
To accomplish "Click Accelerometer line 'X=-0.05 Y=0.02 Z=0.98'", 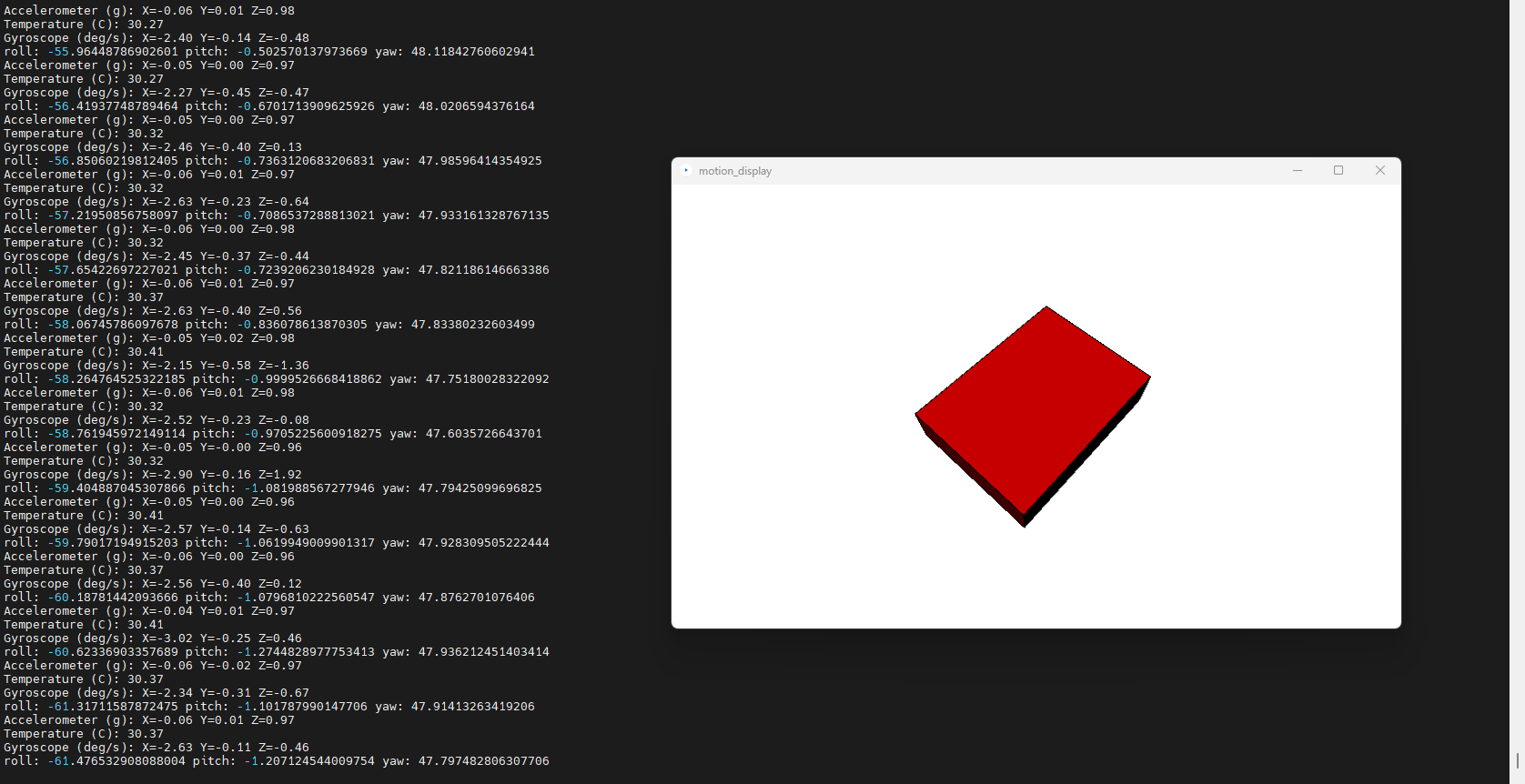I will coord(149,338).
